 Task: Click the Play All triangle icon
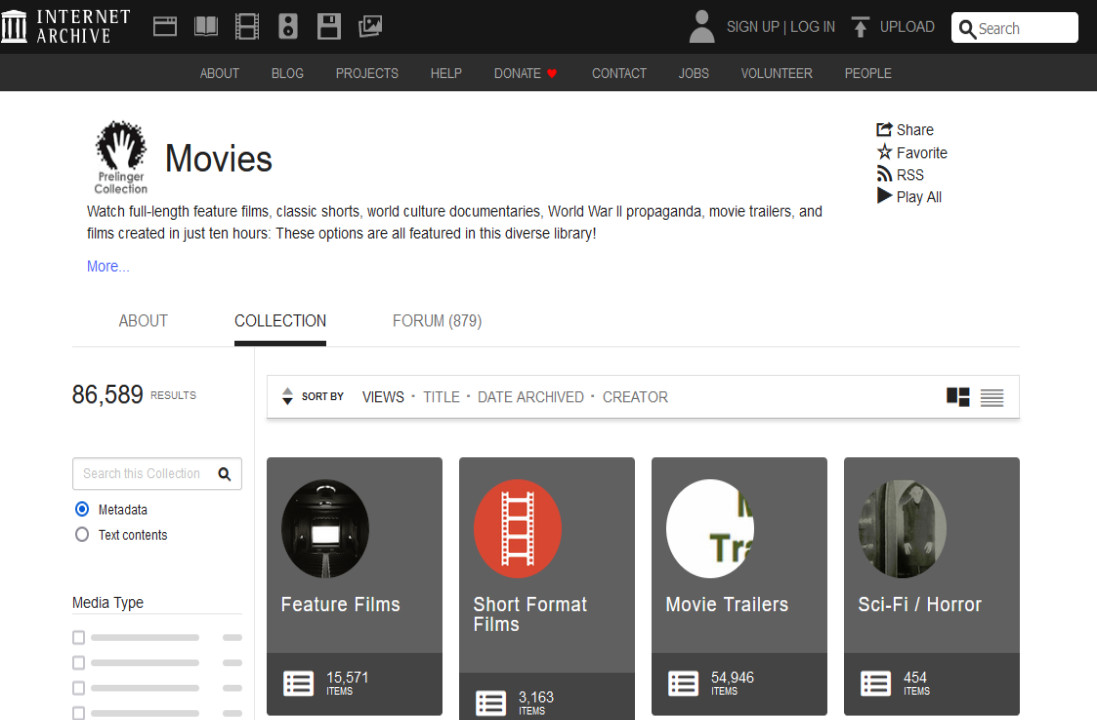tap(884, 196)
